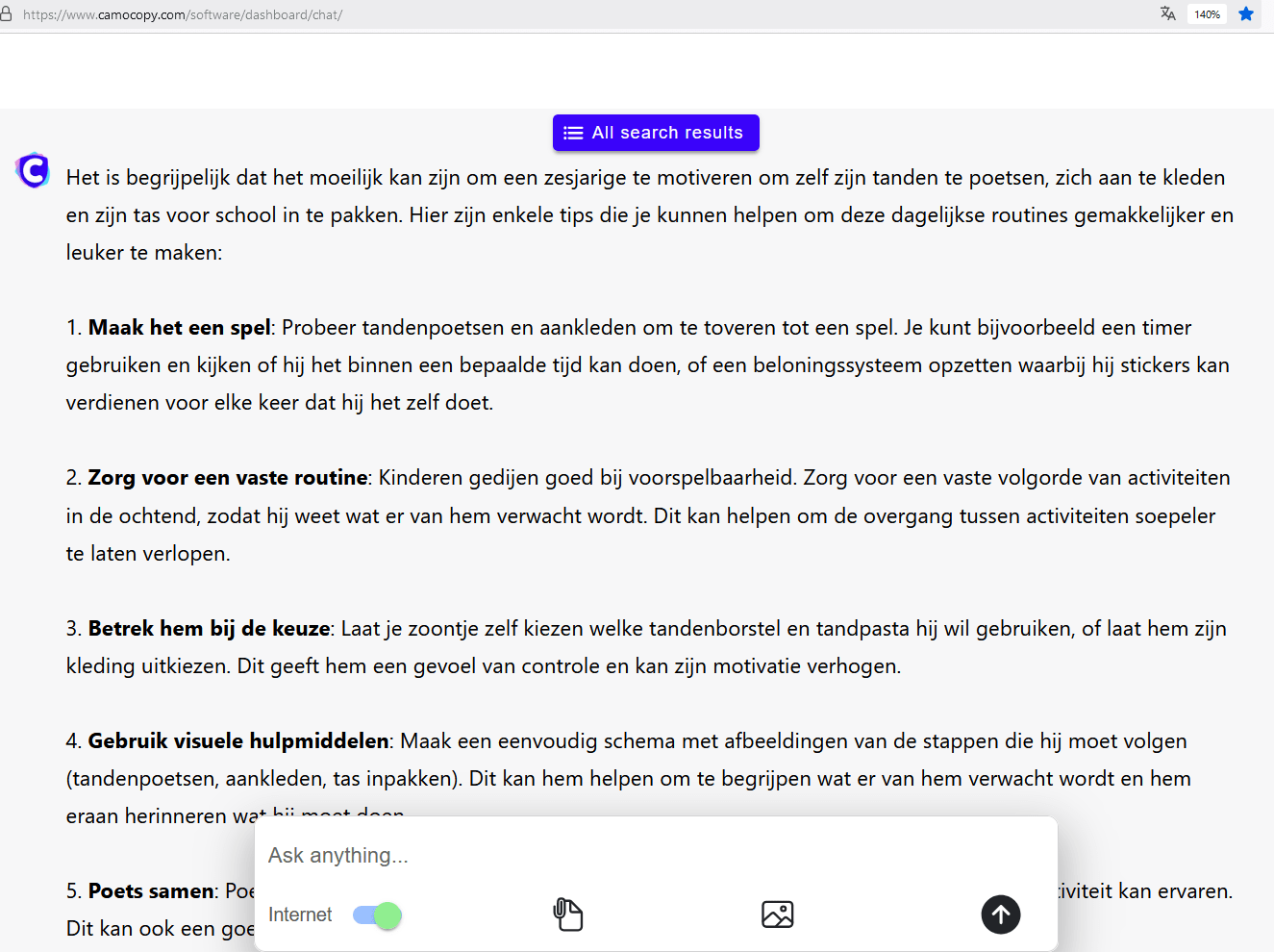Click the heading 'Maak het een spel'
Image resolution: width=1274 pixels, height=952 pixels.
pyautogui.click(x=179, y=328)
